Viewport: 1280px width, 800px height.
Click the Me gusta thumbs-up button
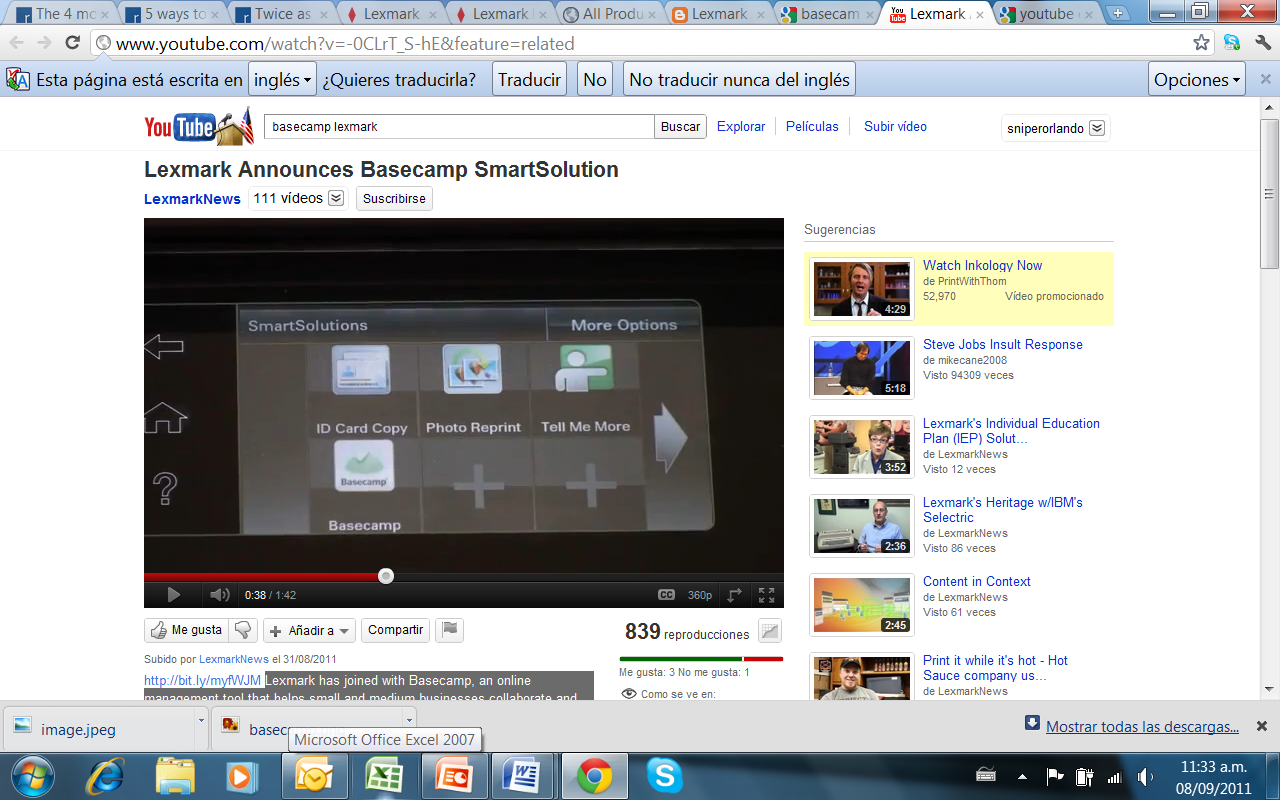point(187,630)
